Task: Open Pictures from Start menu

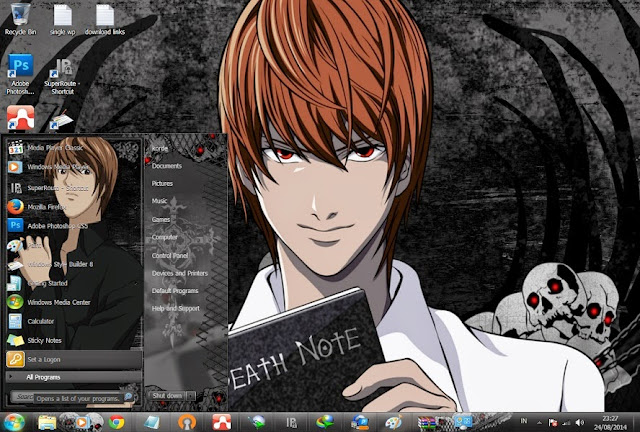Action: [162, 184]
